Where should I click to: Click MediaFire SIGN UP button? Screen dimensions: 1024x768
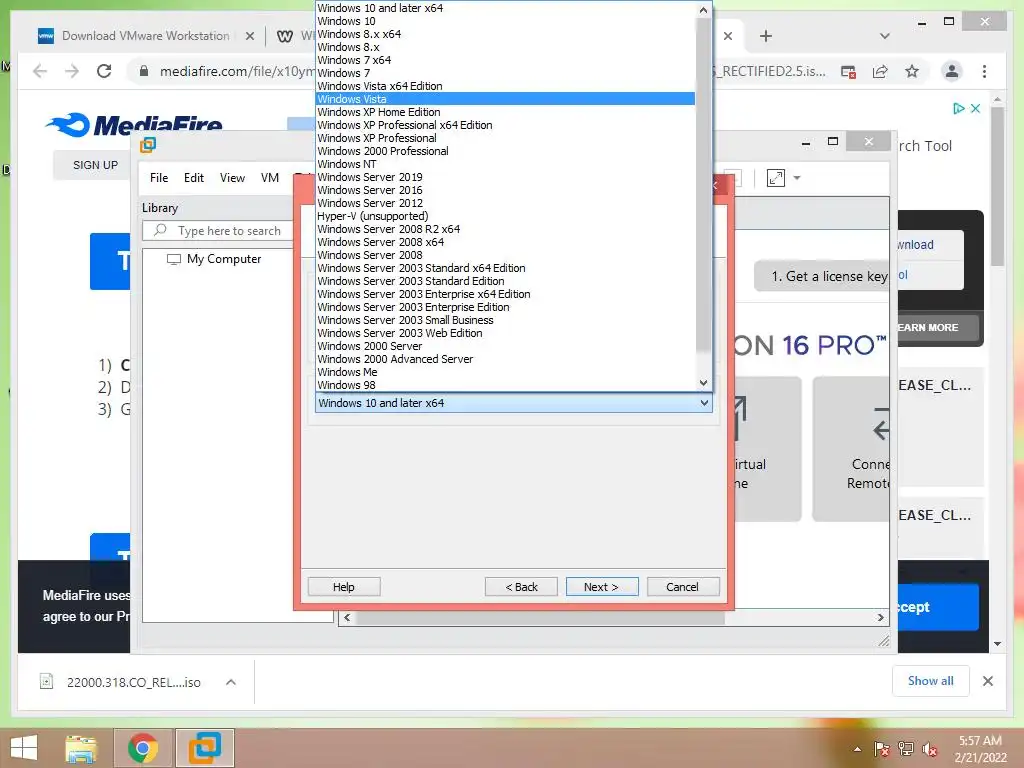pos(95,165)
